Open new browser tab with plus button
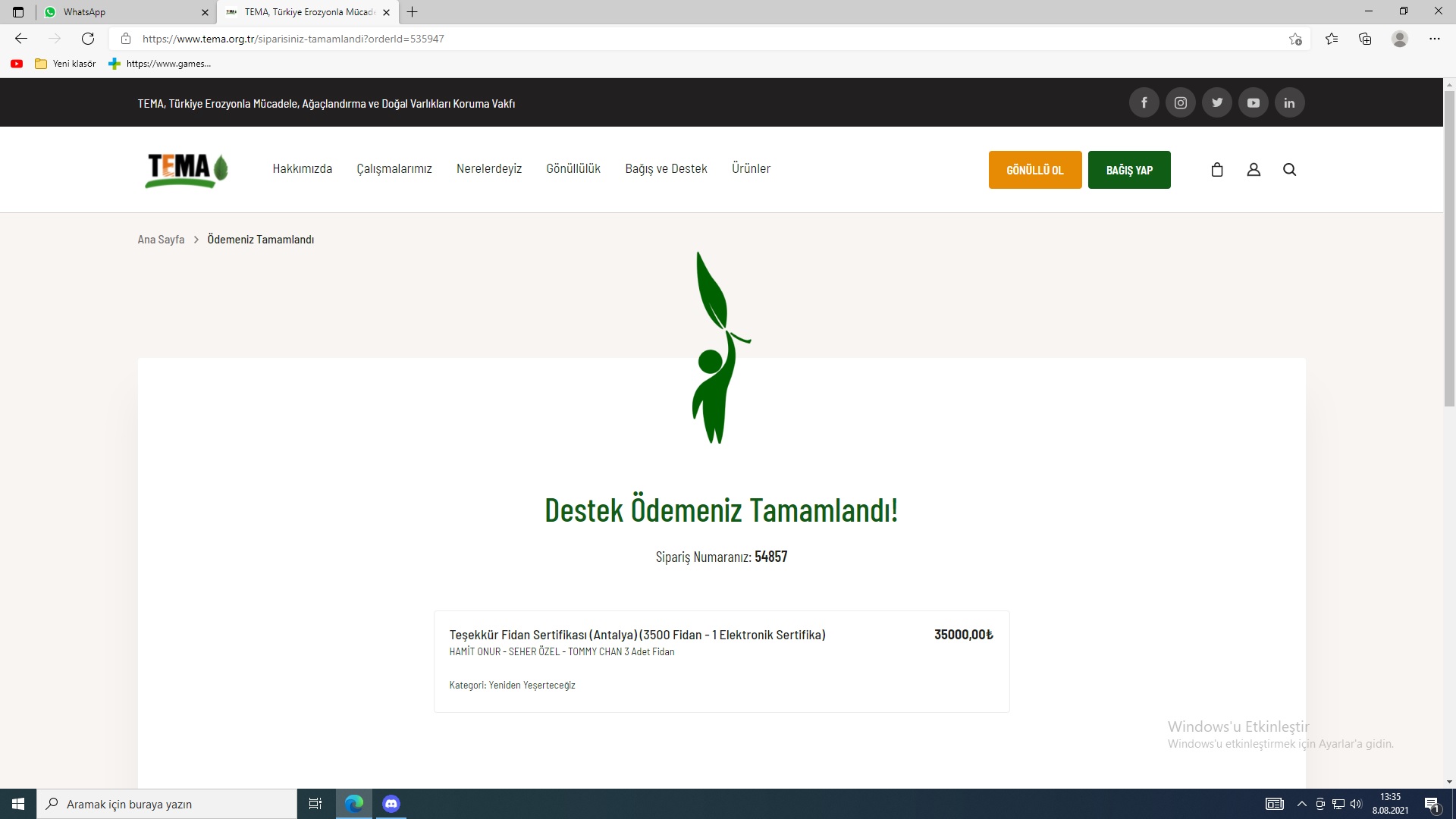The height and width of the screenshot is (819, 1456). click(413, 12)
